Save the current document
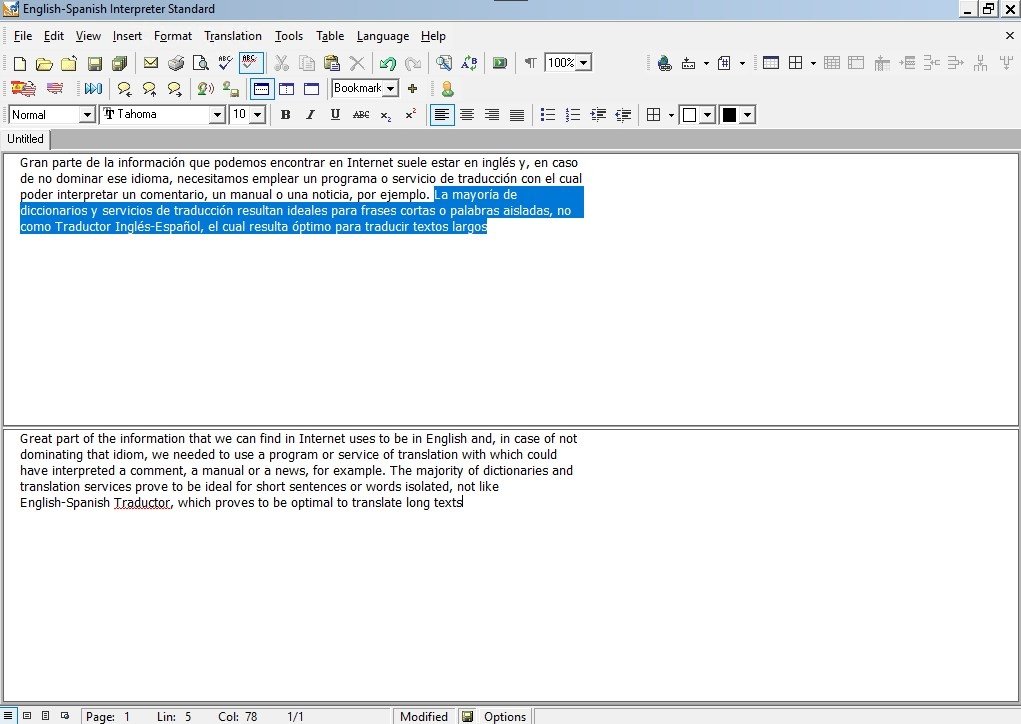 [95, 63]
